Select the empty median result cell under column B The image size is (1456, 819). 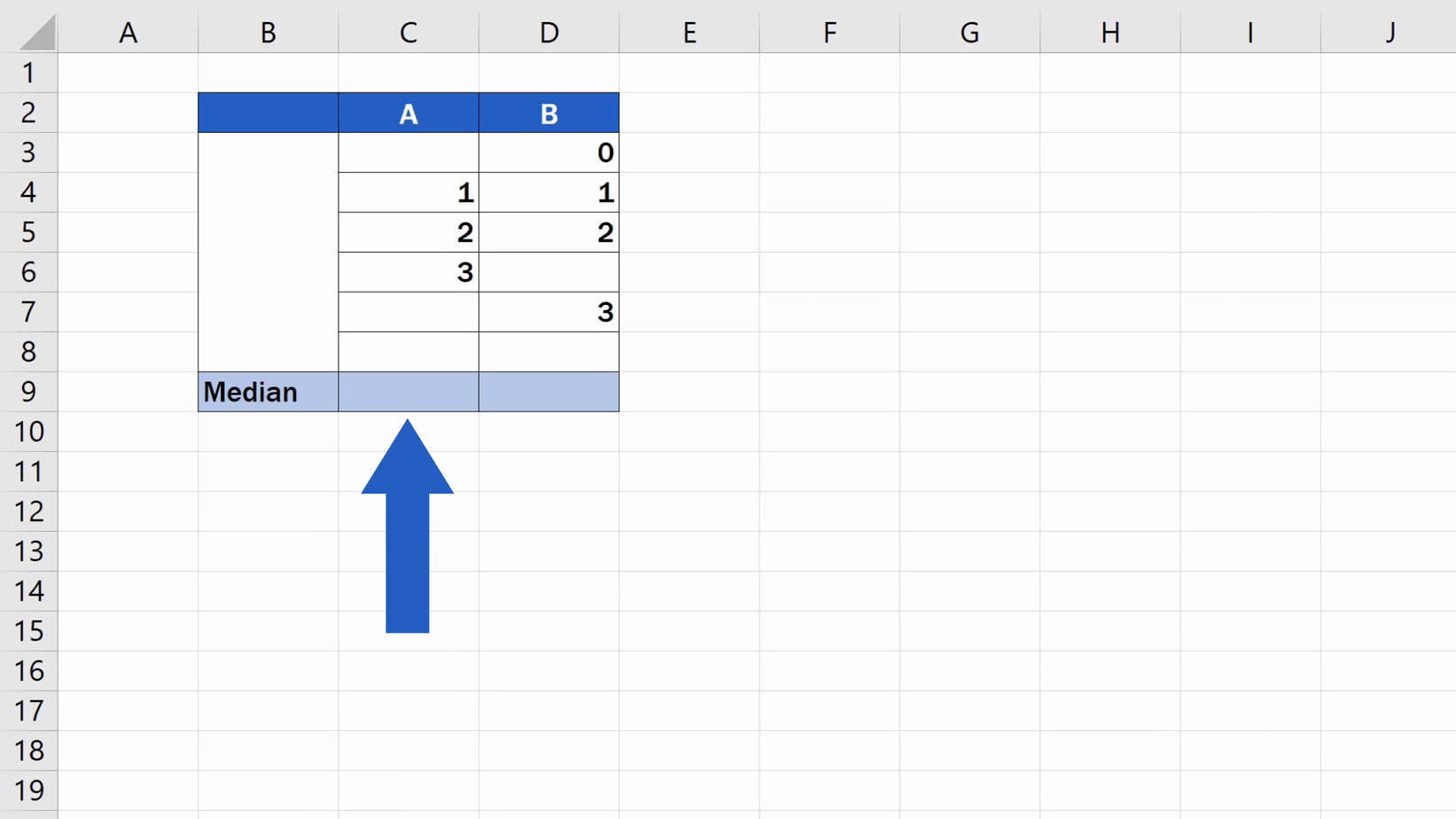click(x=549, y=392)
